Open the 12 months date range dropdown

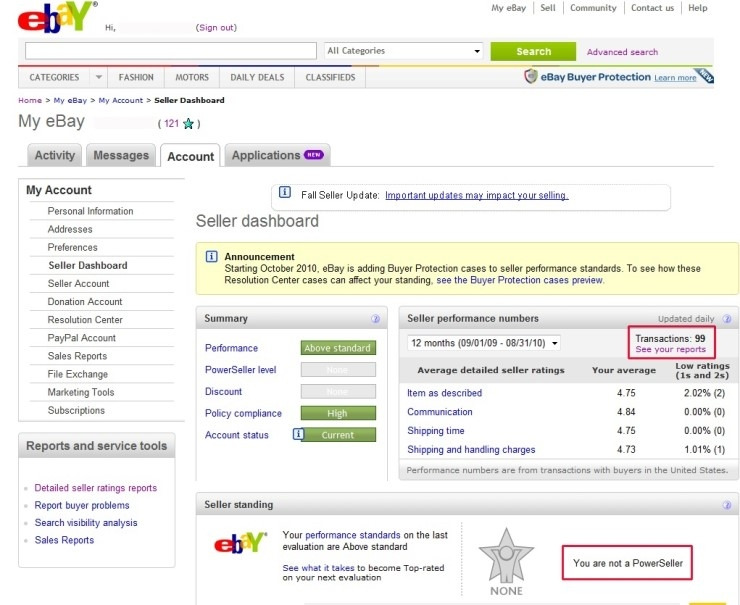click(484, 343)
